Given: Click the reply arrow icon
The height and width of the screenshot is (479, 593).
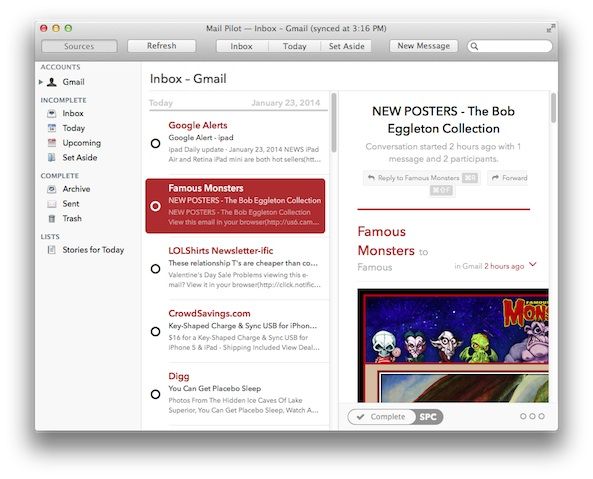Looking at the screenshot, I should [x=371, y=178].
